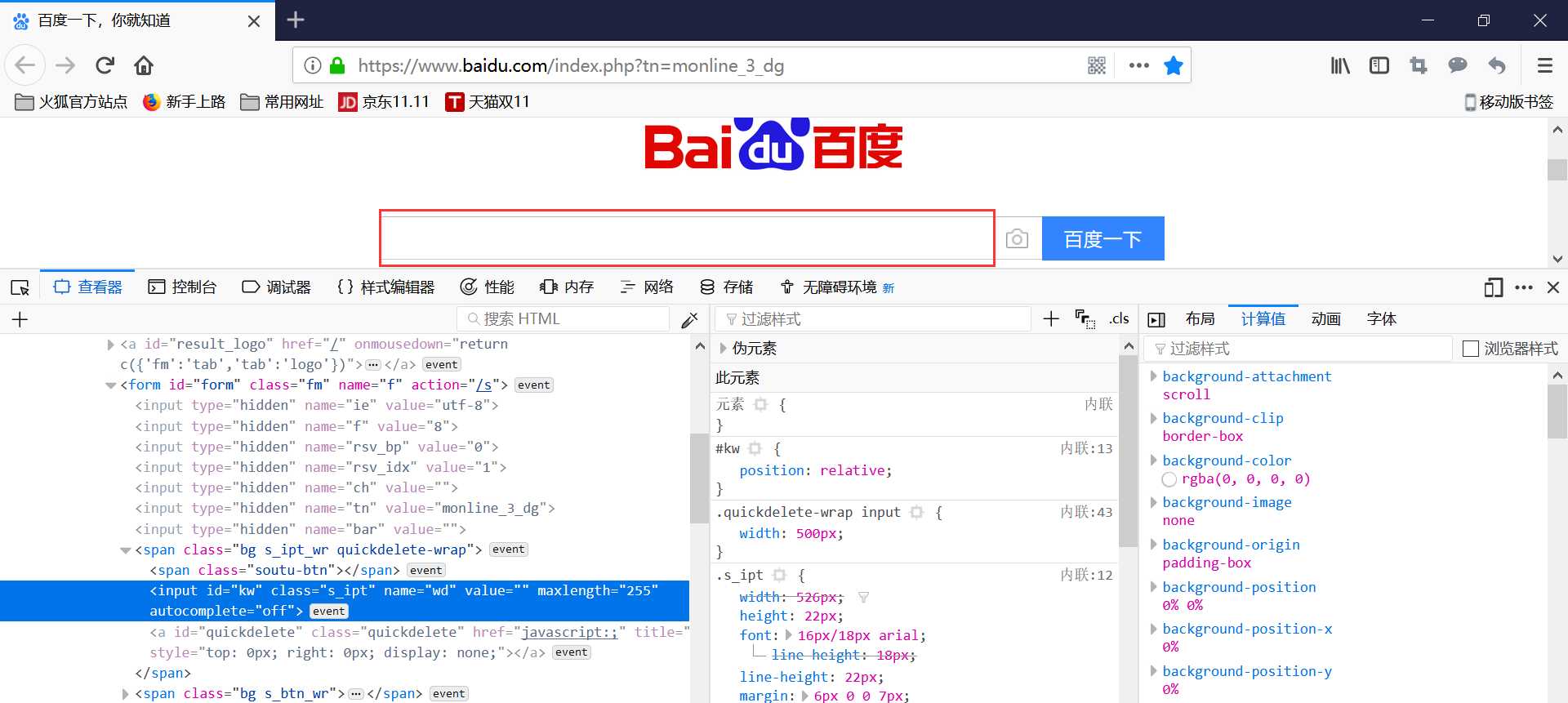Toggle the three-pane inspector sidebar icon
This screenshot has width=1568, height=703.
[1156, 319]
